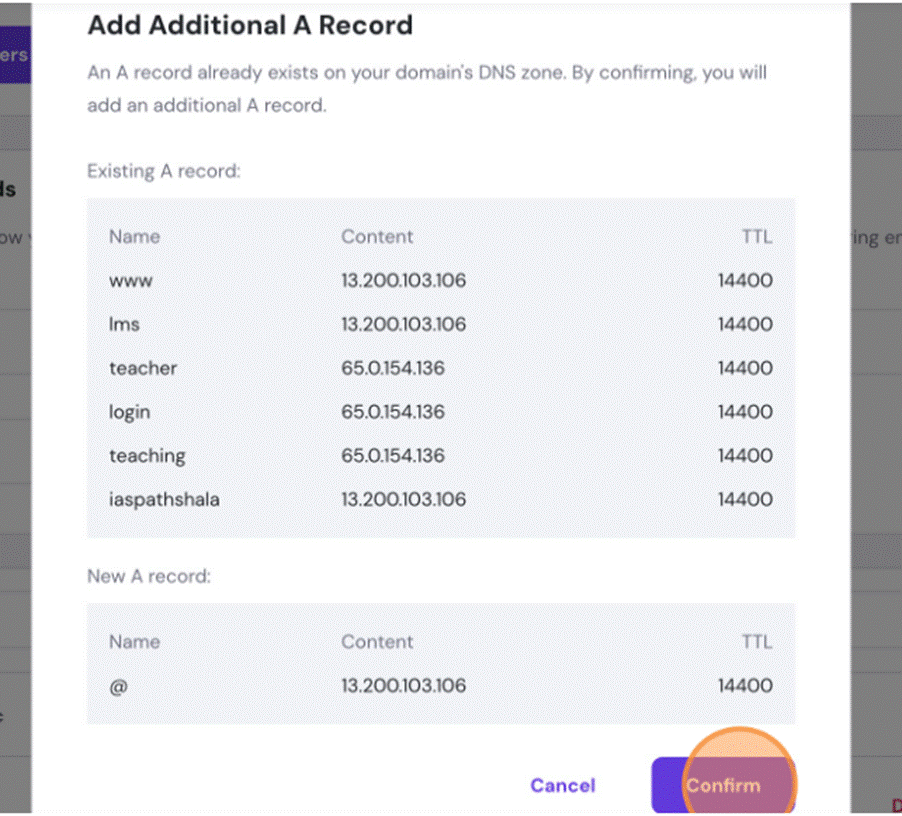Select the login record name
The height and width of the screenshot is (816, 902).
(x=129, y=412)
